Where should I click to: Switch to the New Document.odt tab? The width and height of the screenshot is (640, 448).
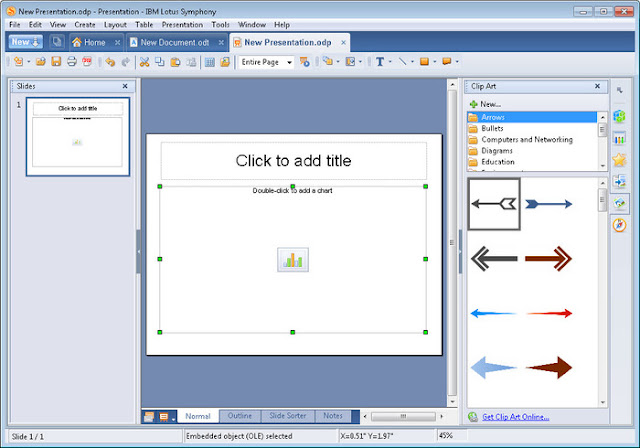[175, 42]
